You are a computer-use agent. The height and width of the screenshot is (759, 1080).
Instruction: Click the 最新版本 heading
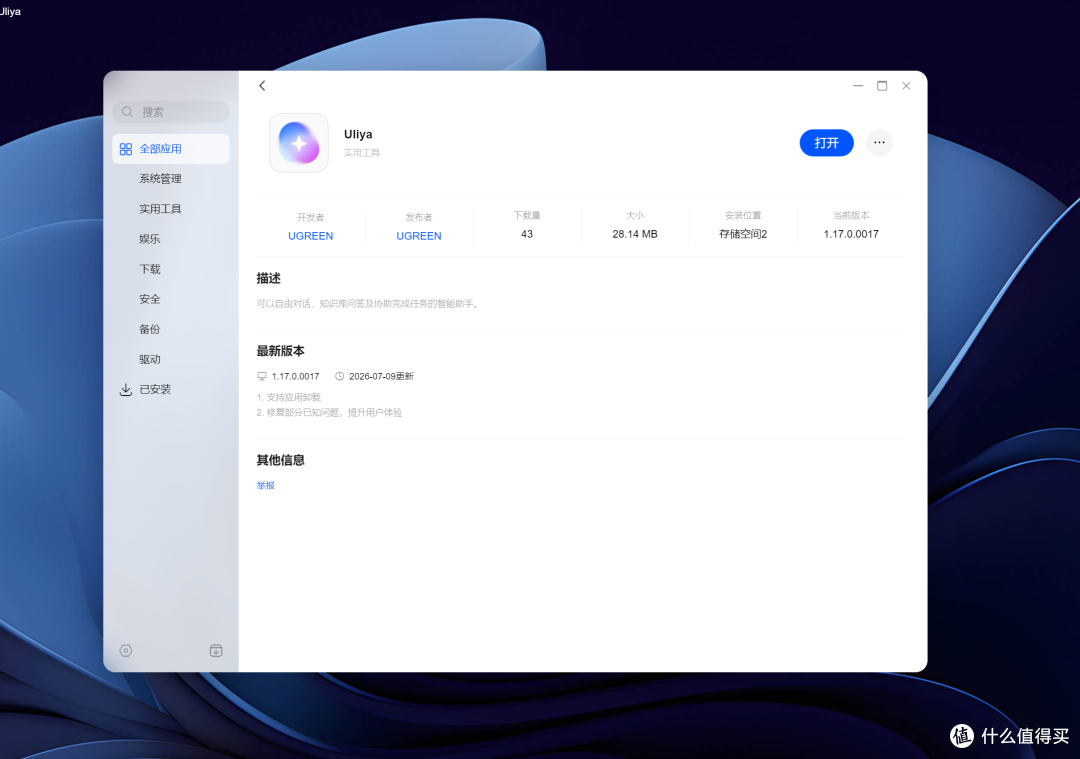pyautogui.click(x=280, y=351)
